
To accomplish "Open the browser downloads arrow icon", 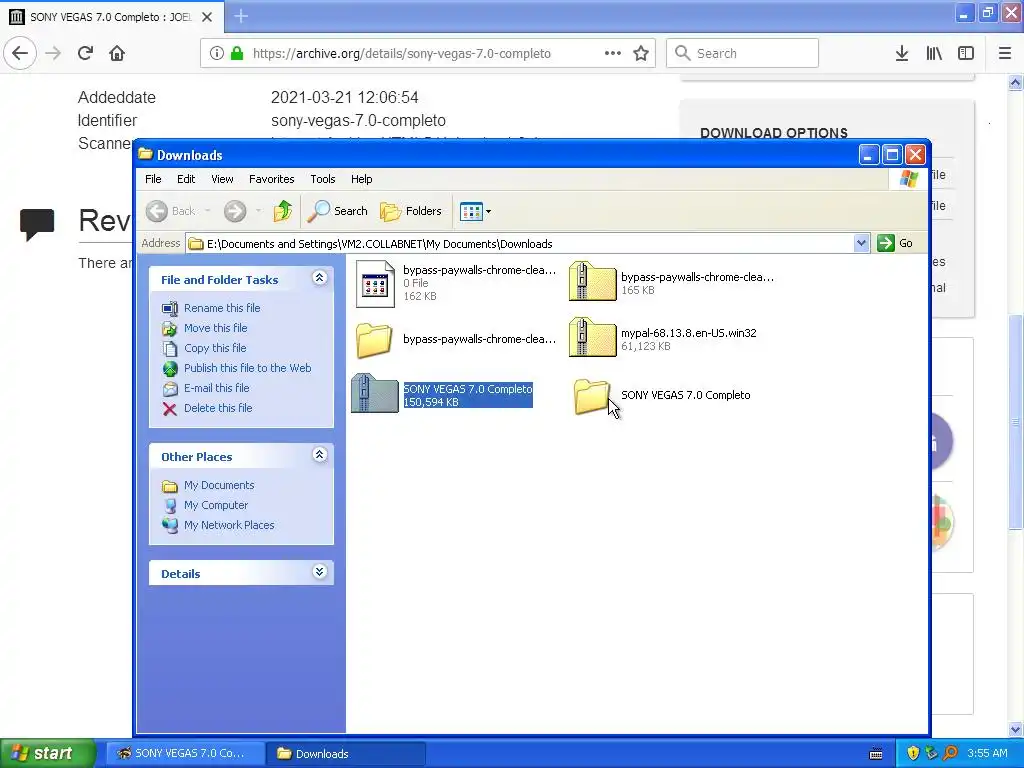I will (902, 54).
